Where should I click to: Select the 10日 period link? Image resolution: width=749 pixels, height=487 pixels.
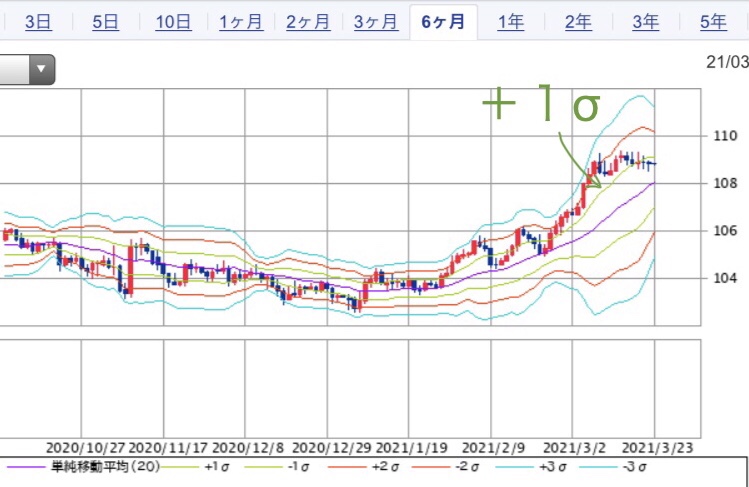click(173, 22)
